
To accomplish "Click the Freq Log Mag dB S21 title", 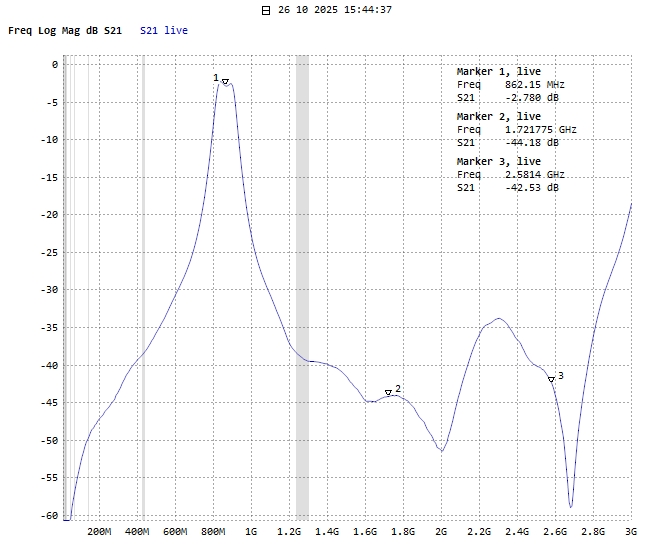I will coord(65,31).
